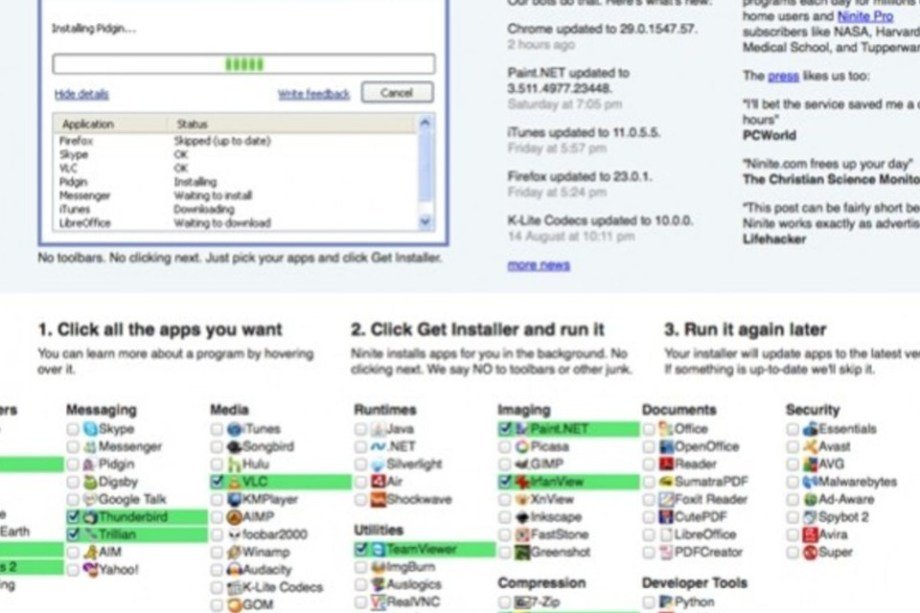Check the LibreOffice checkbox in Documents

(648, 535)
